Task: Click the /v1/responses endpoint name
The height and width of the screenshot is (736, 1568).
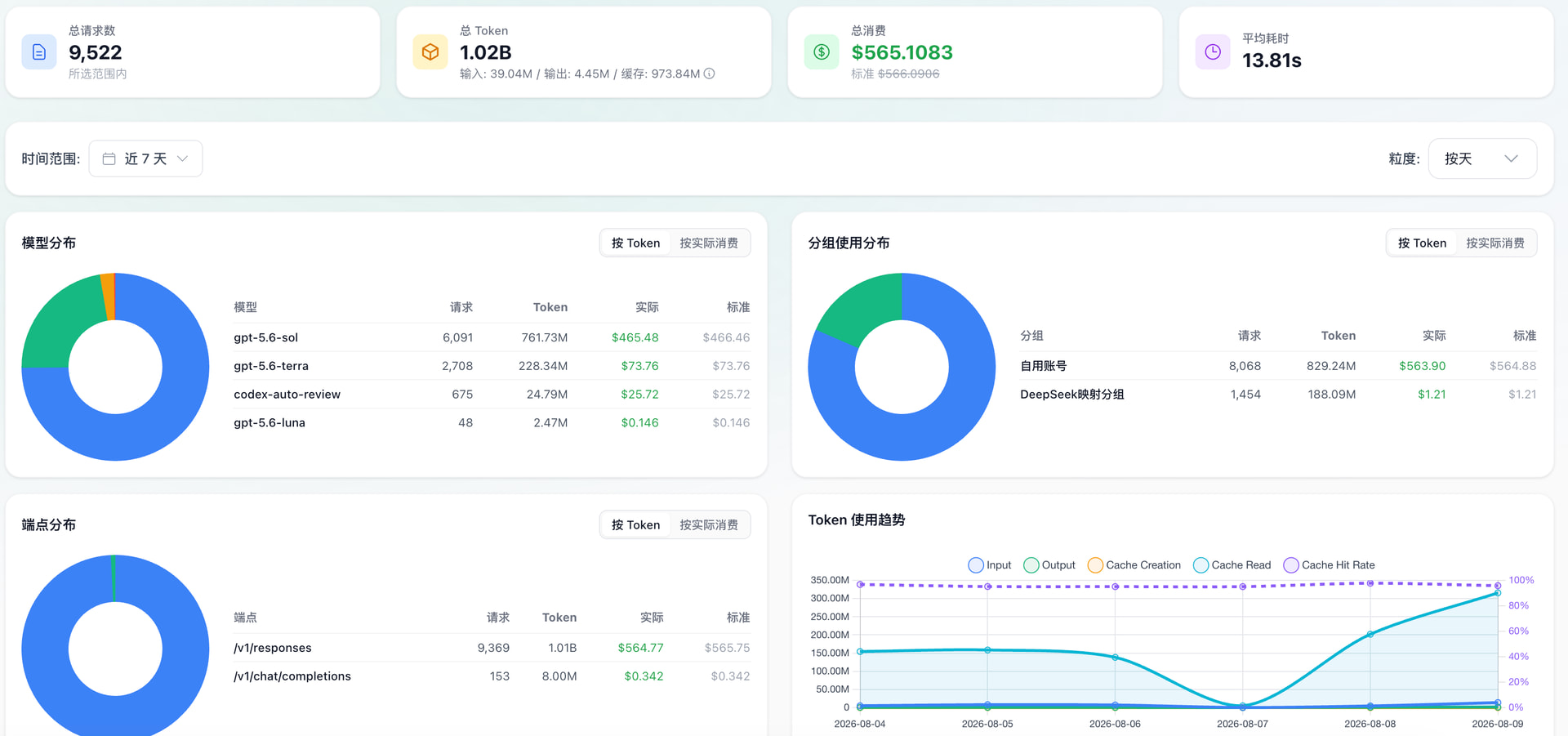Action: [x=273, y=648]
